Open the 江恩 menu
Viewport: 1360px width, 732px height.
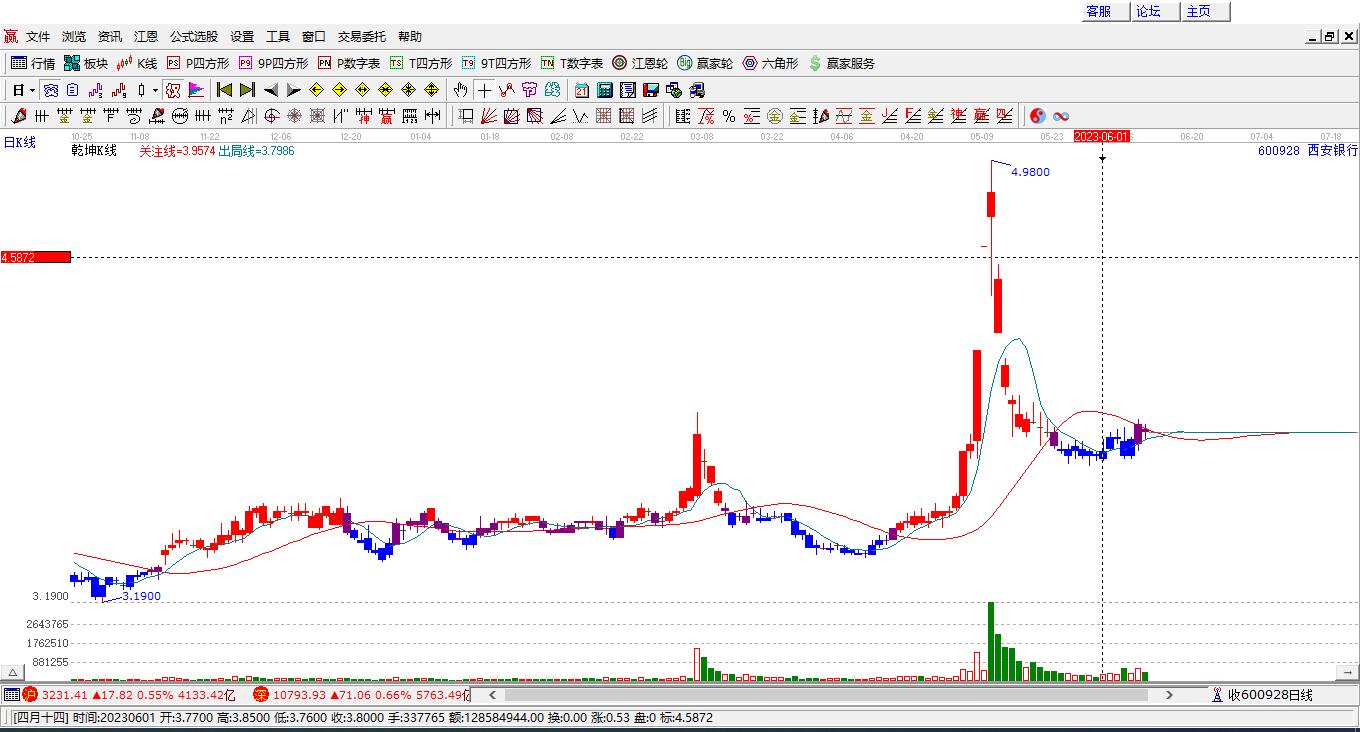pyautogui.click(x=146, y=37)
